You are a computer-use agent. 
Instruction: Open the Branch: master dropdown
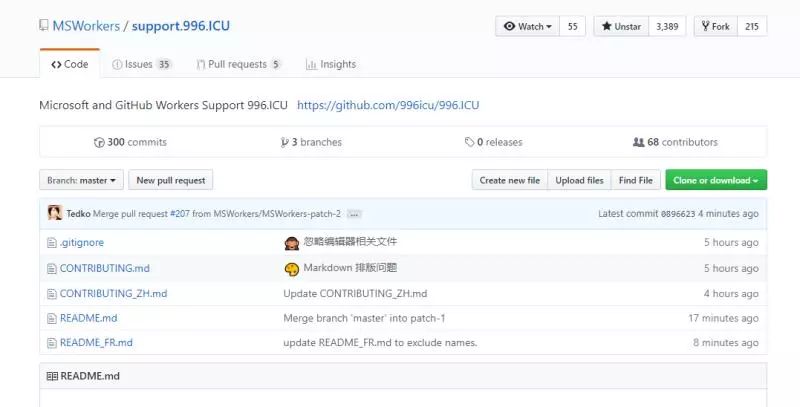[x=82, y=180]
